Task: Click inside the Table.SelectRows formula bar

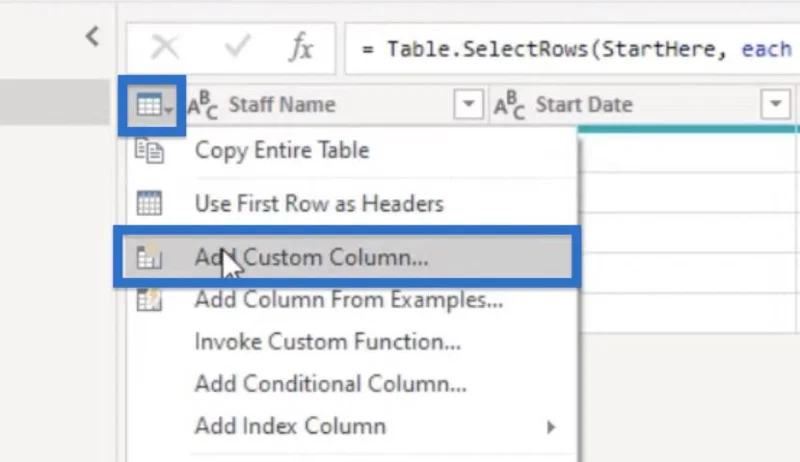Action: pos(572,49)
